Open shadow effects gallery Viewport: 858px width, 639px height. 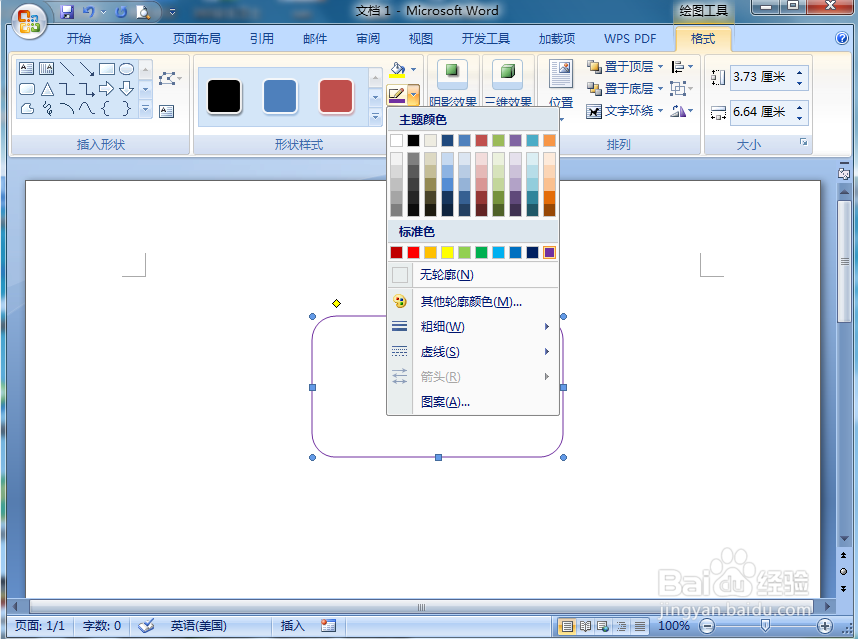click(452, 82)
